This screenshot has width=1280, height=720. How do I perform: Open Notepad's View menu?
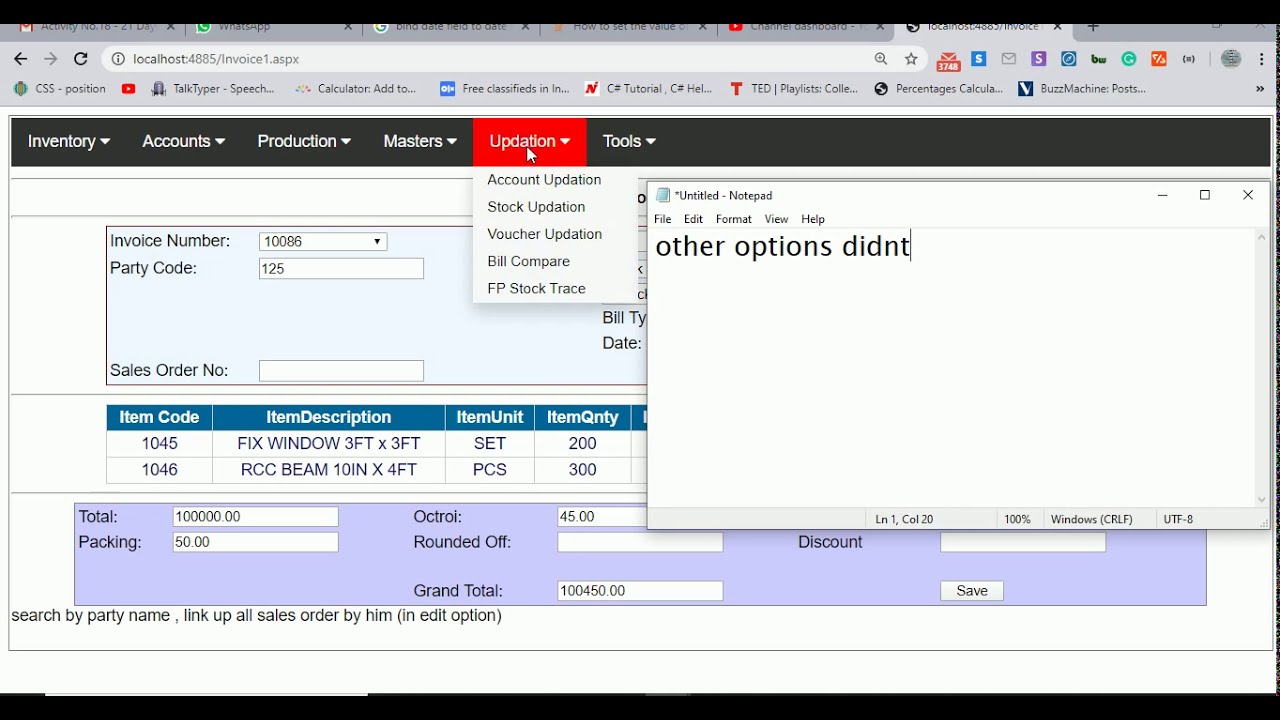(x=776, y=219)
